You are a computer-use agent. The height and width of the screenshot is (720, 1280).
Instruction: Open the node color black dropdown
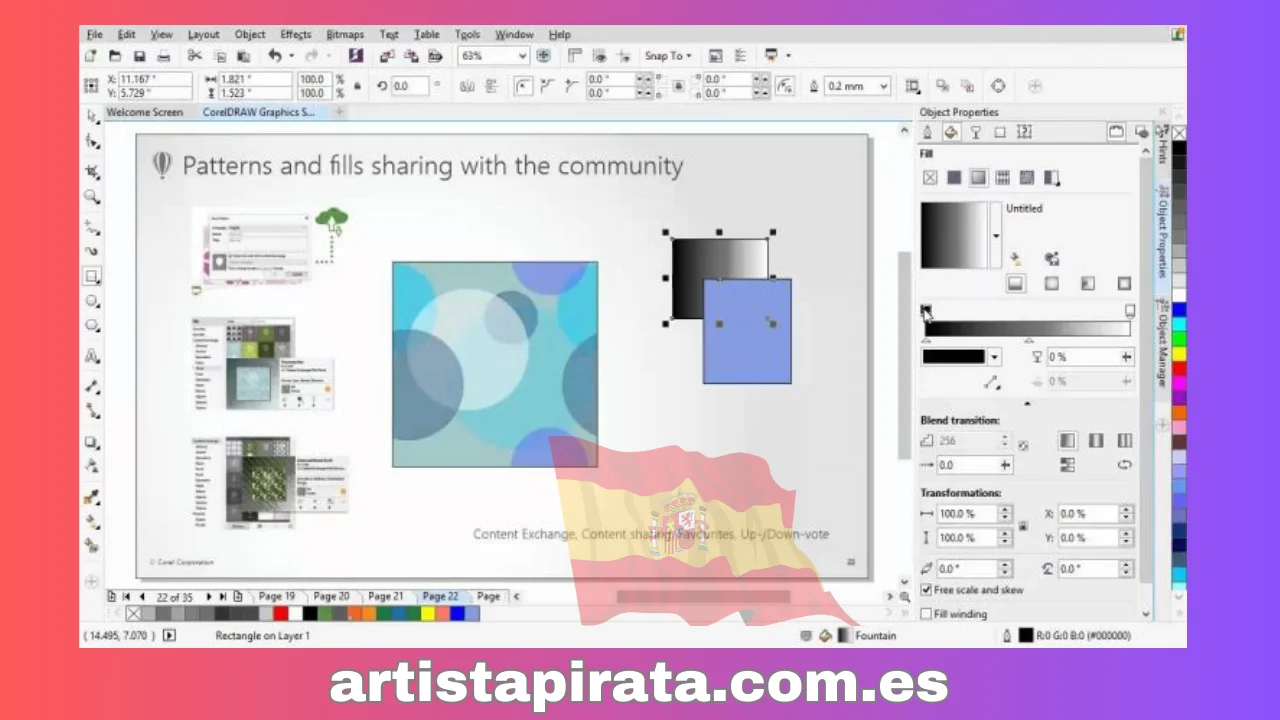994,357
